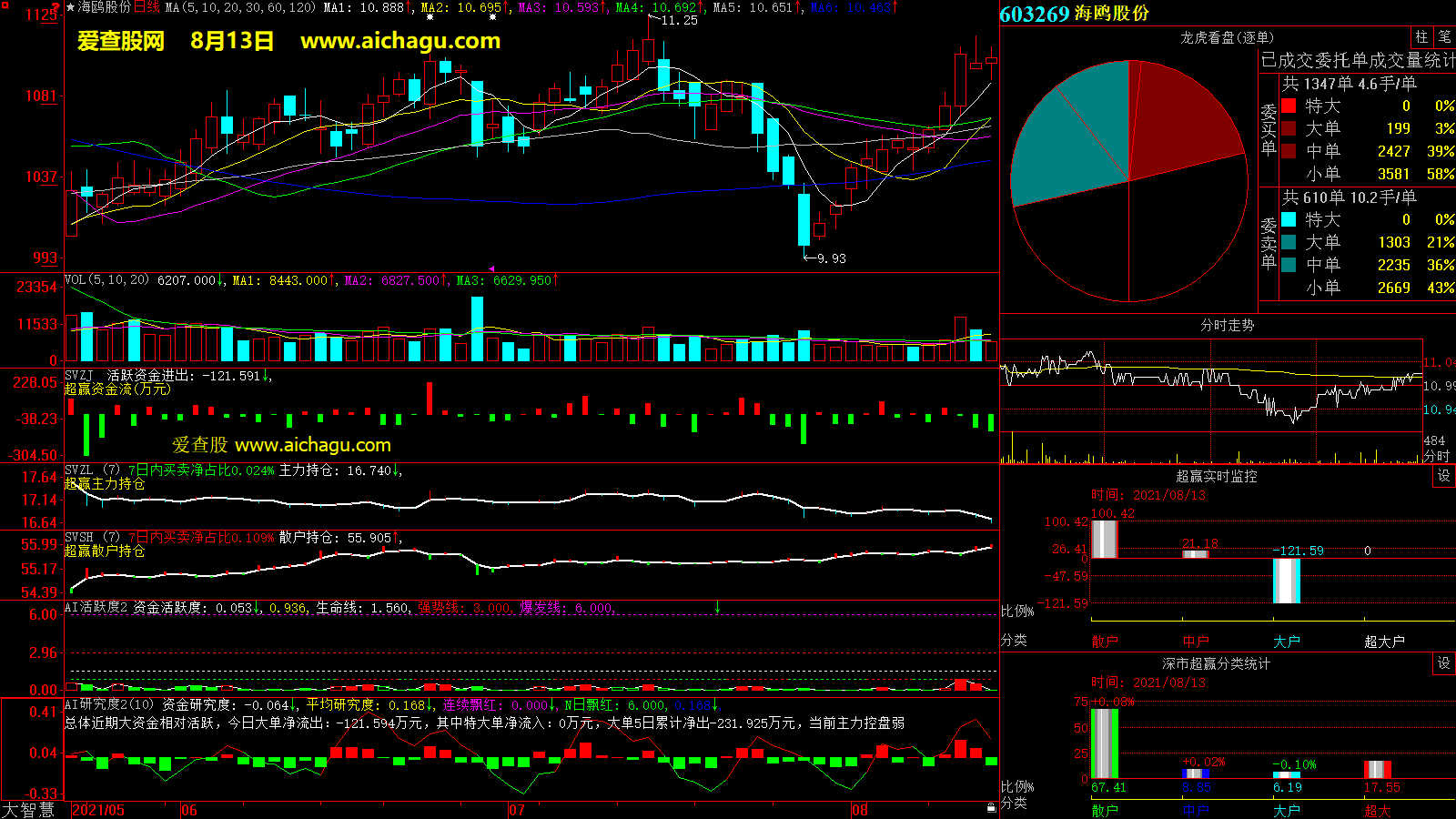Image resolution: width=1456 pixels, height=819 pixels.
Task: Click the 9.93 low price label
Action: 831,258
